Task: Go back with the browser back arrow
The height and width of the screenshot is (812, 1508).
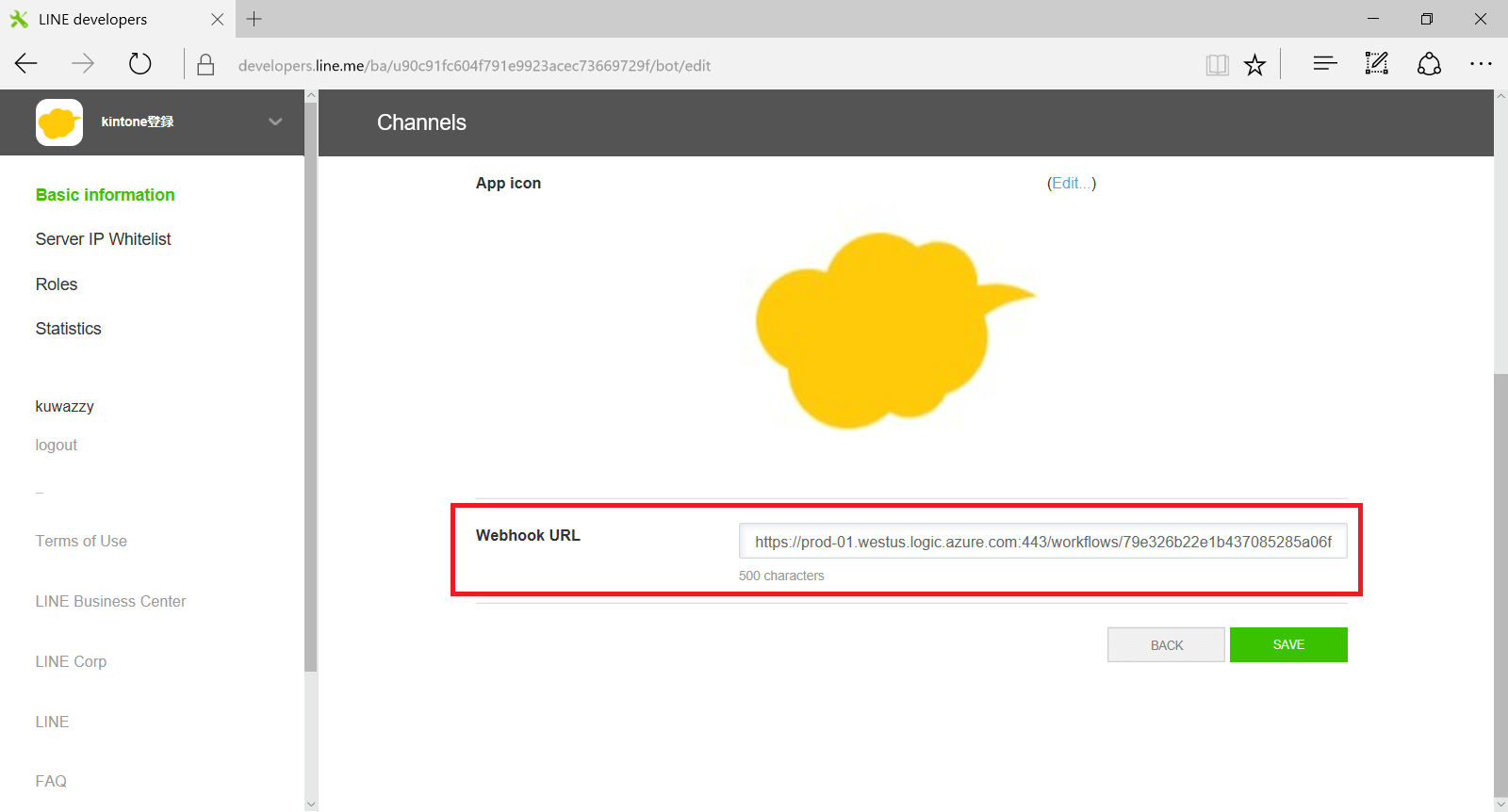Action: click(26, 64)
